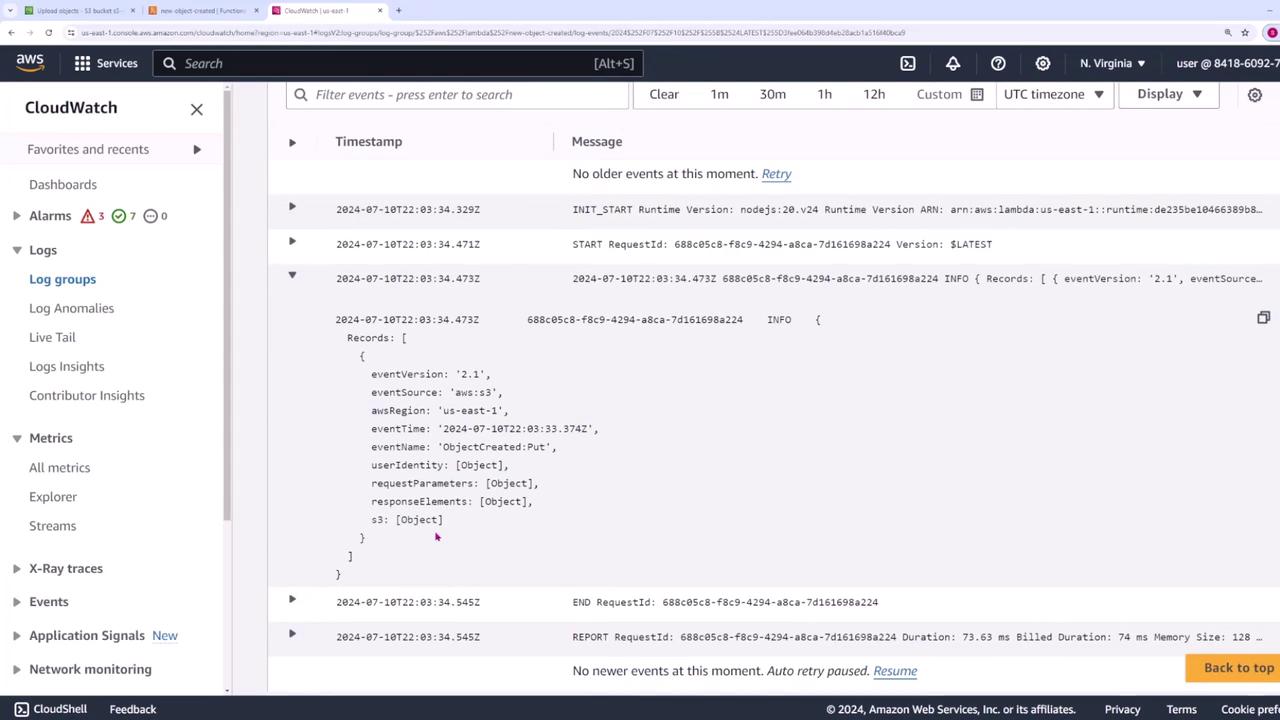1280x720 pixels.
Task: Focus the AWS console Search box
Action: (x=398, y=63)
